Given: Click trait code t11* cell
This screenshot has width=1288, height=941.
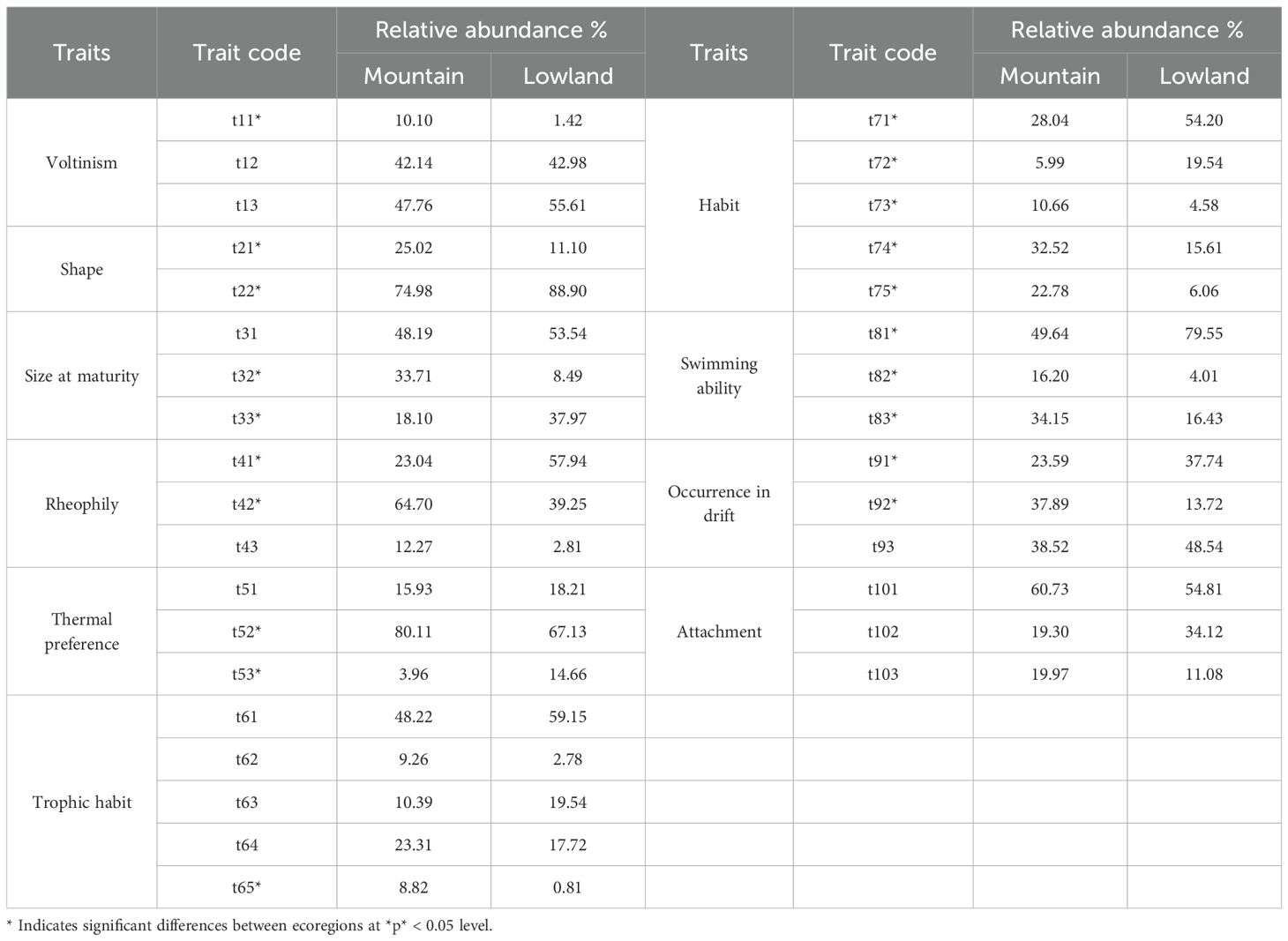Looking at the screenshot, I should pos(246,120).
